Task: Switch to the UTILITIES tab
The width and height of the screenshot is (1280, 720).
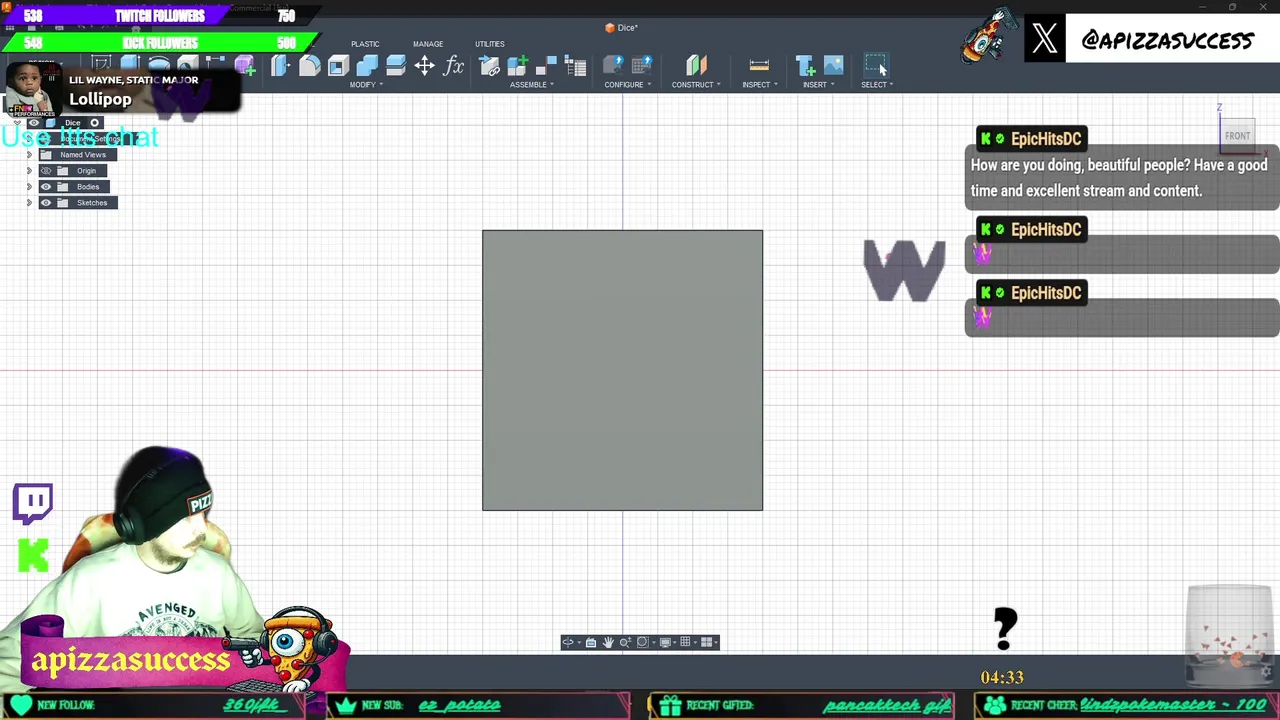Action: pos(490,44)
